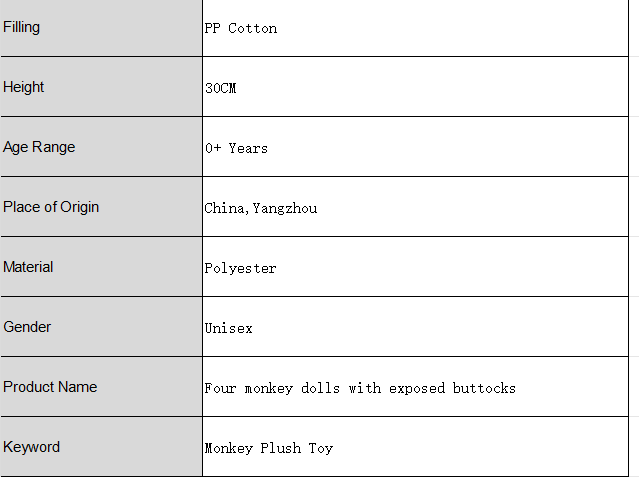This screenshot has width=639, height=477.
Task: Select the Keyword label cell
Action: (x=101, y=447)
